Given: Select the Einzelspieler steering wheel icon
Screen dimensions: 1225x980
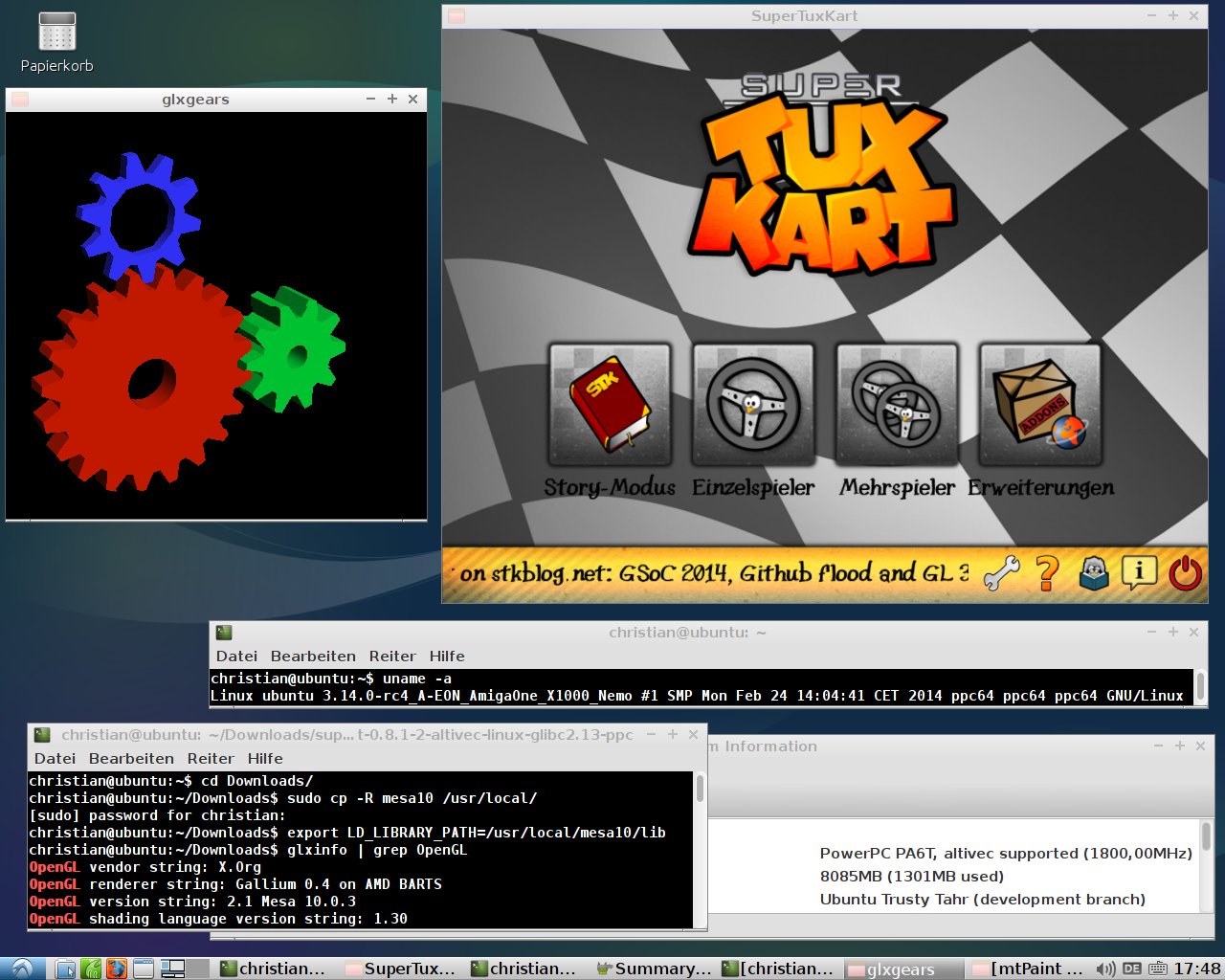Looking at the screenshot, I should (753, 406).
